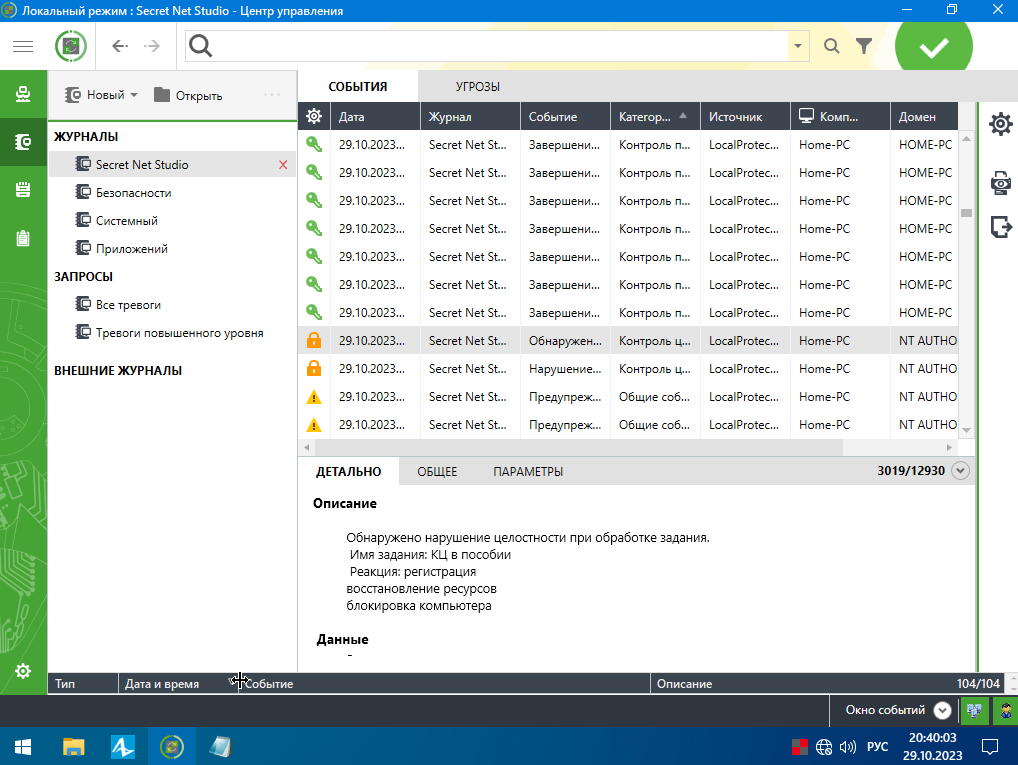This screenshot has width=1018, height=765.
Task: Open the Windows Start menu
Action: point(23,747)
